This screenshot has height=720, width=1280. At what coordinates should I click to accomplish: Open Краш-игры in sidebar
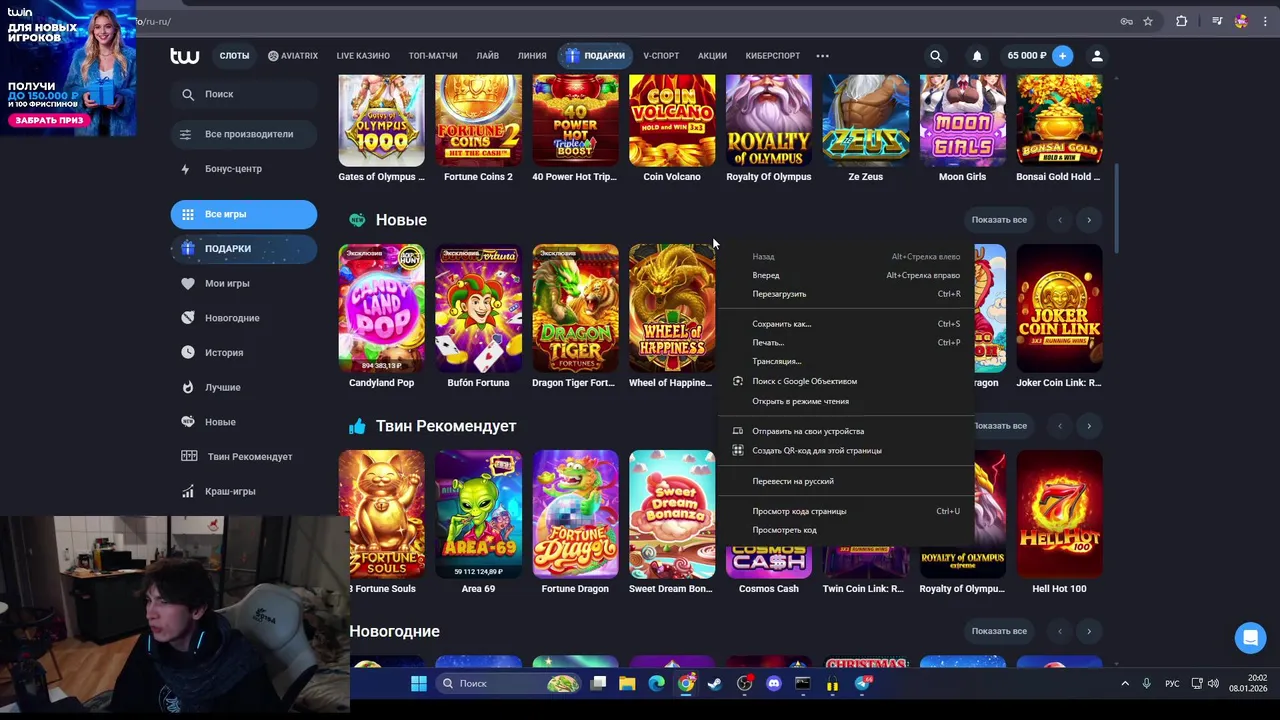coord(244,491)
